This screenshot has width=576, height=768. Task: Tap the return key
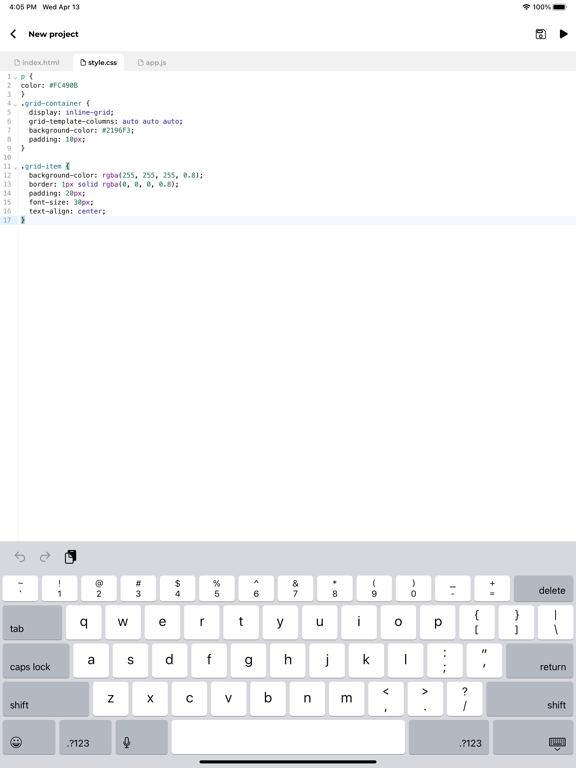(x=539, y=661)
